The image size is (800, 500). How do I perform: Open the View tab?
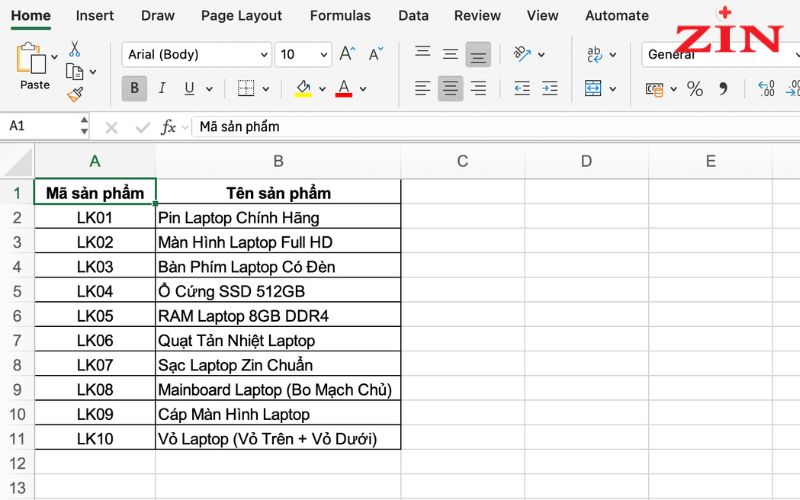[542, 16]
